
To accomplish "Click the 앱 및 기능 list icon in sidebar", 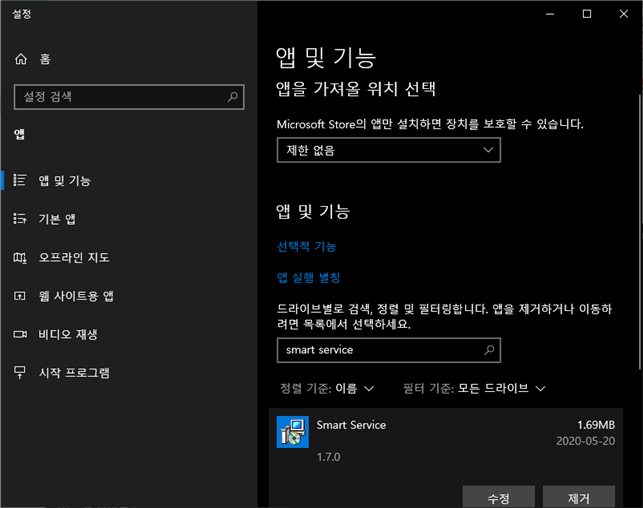I will [20, 180].
